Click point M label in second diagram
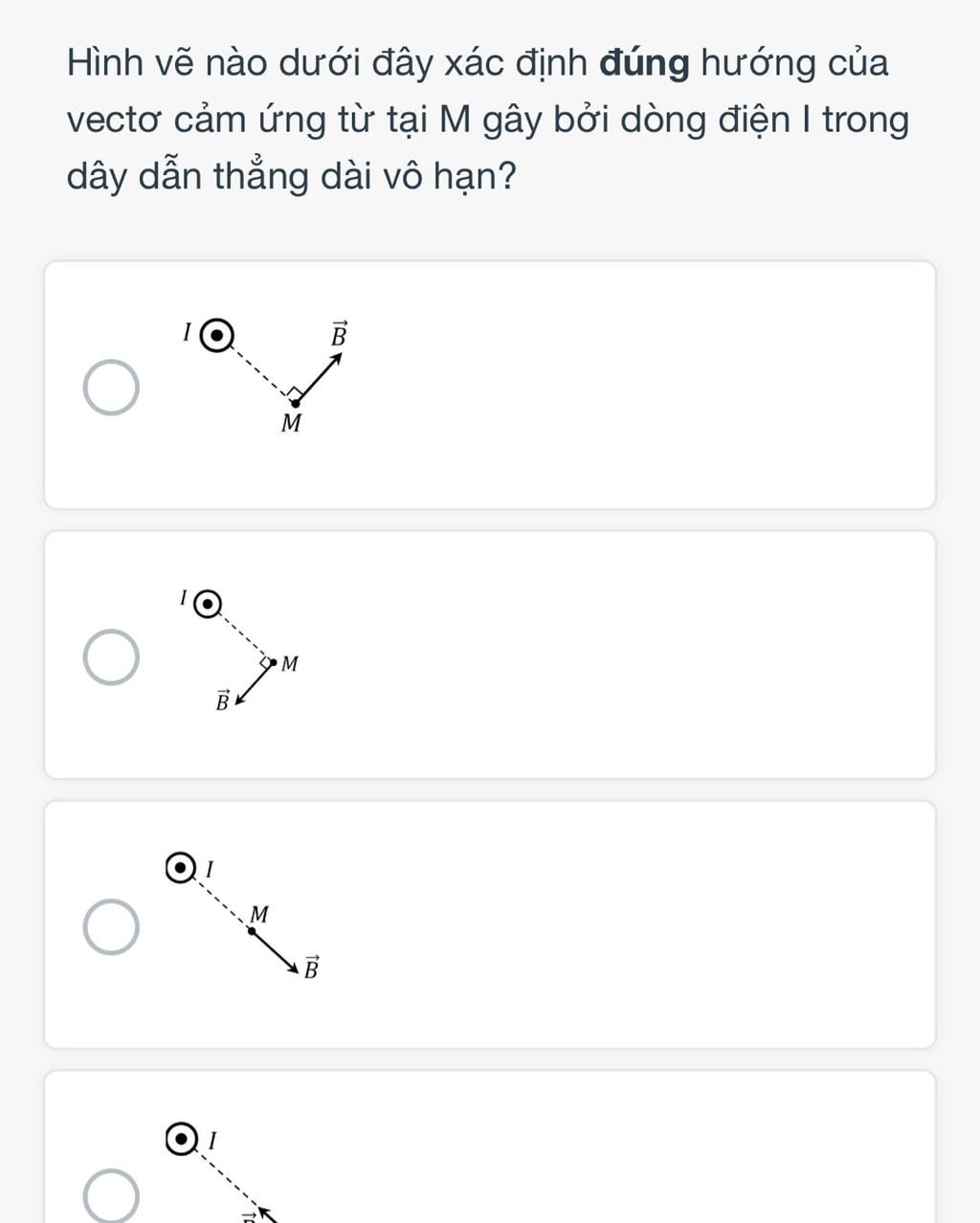 tap(290, 663)
